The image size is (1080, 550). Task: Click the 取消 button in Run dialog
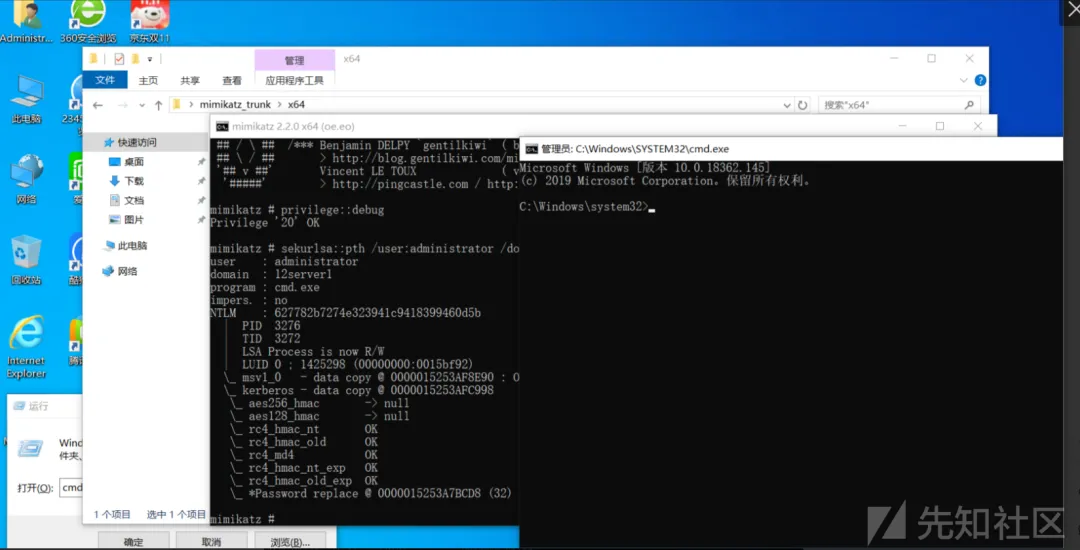[211, 541]
